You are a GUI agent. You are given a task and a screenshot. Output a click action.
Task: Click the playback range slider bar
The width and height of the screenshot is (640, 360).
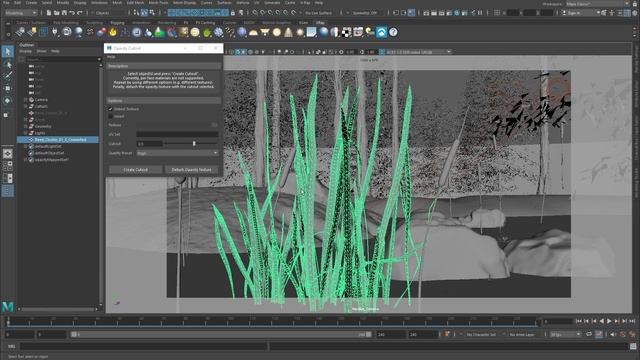221,334
